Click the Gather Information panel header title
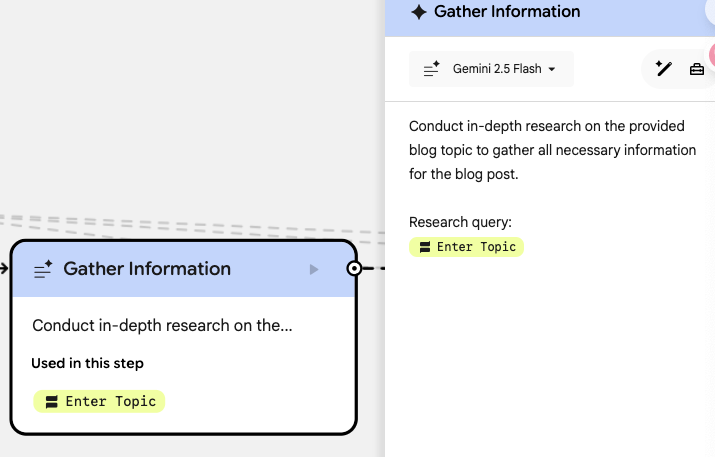Image resolution: width=715 pixels, height=457 pixels. coord(507,12)
